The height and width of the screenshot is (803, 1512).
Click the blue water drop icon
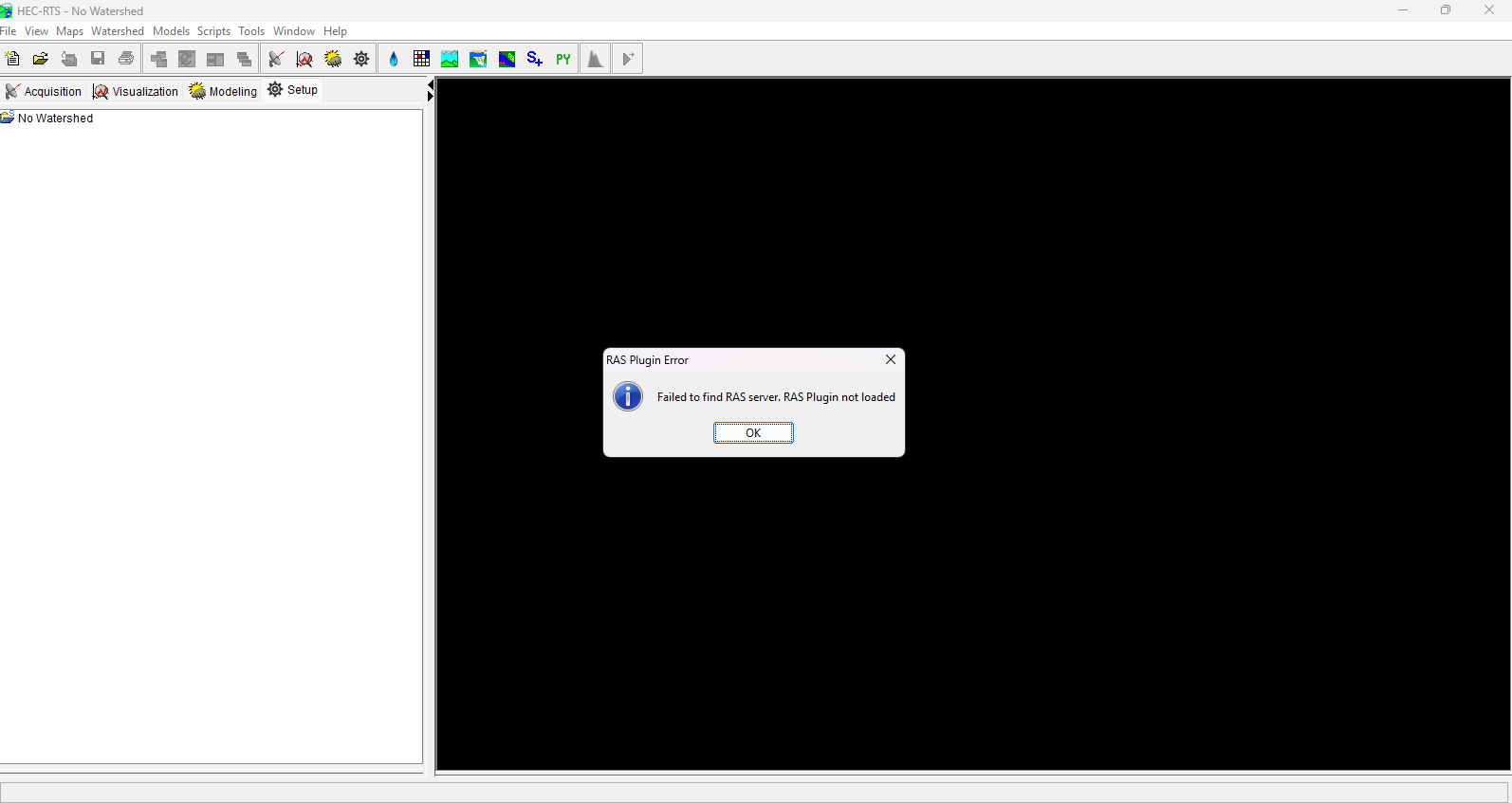coord(394,59)
